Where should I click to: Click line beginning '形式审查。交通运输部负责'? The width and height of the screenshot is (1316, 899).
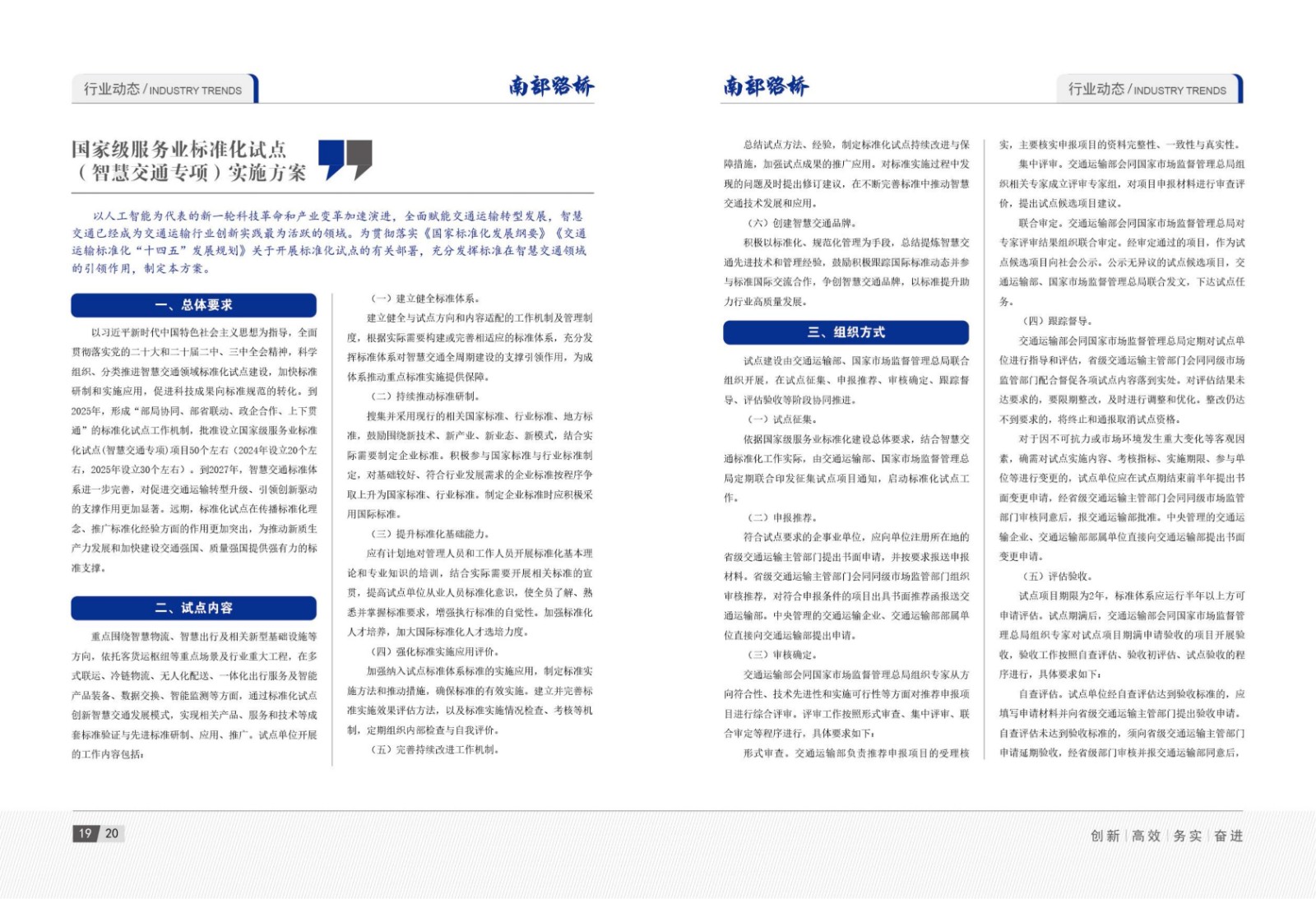[x=856, y=753]
